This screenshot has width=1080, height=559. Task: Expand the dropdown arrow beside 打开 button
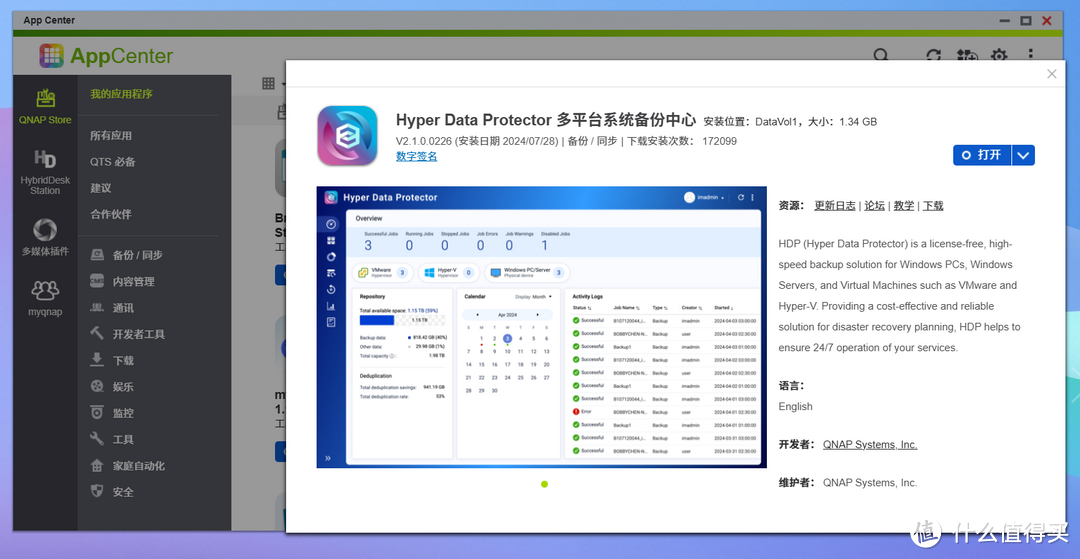[1023, 155]
